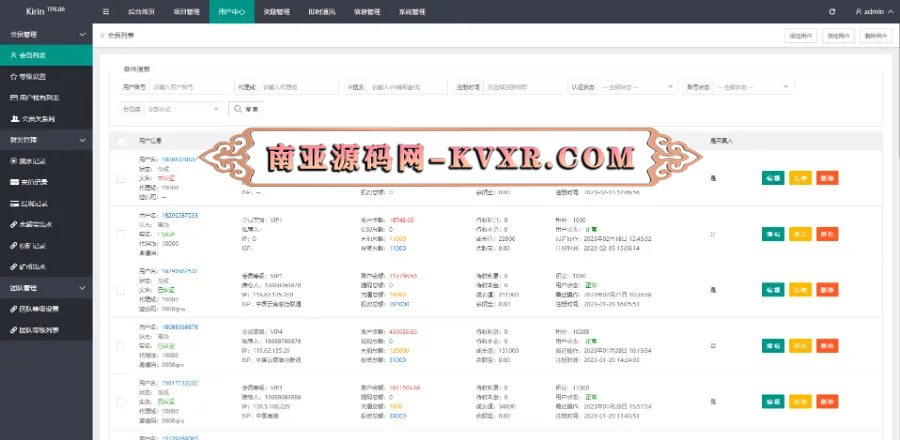Switch to the 奖励管理 top tab

pyautogui.click(x=277, y=11)
